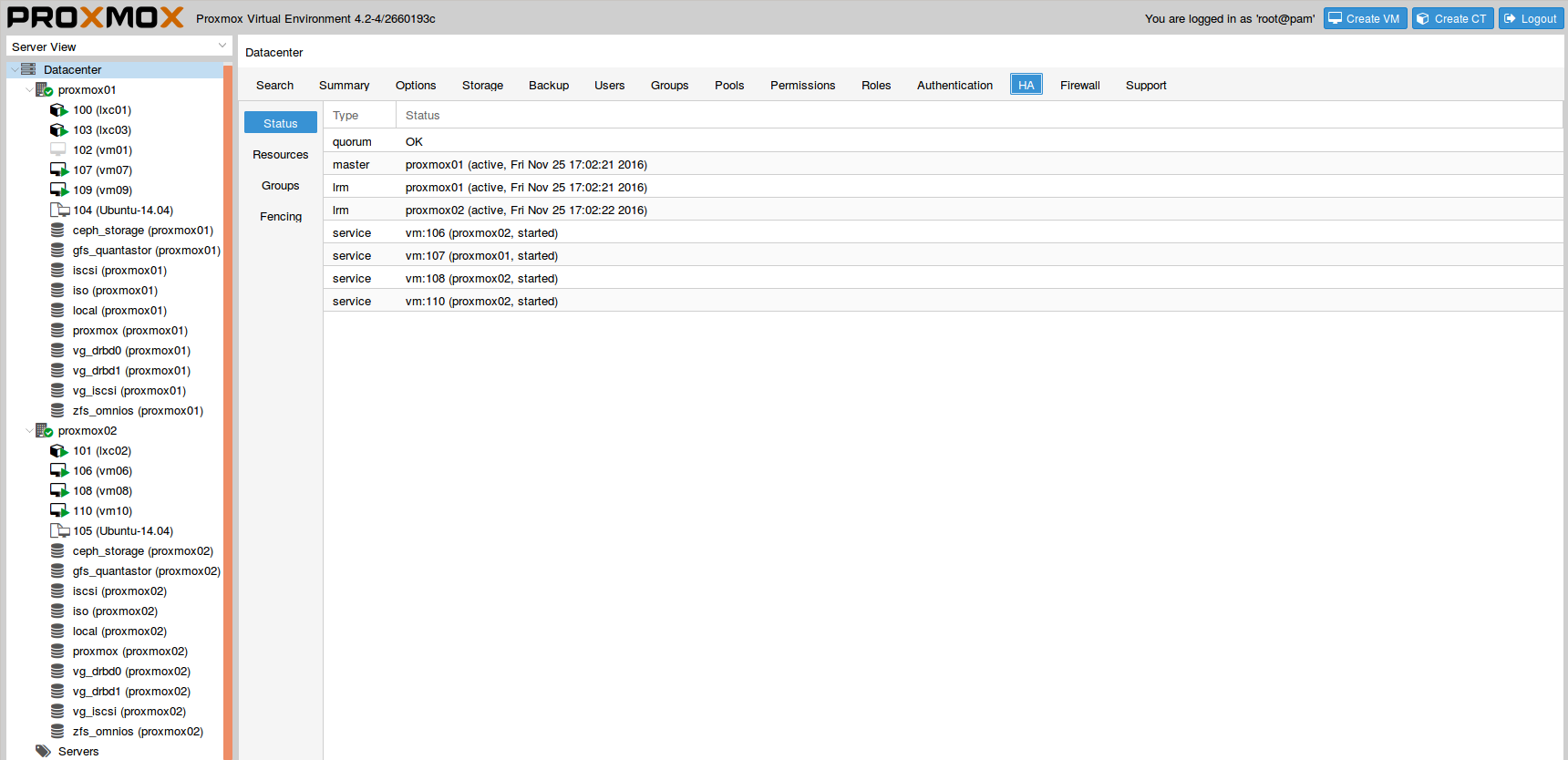Collapse the proxmox02 node tree
This screenshot has height=760, width=1568.
pos(29,431)
